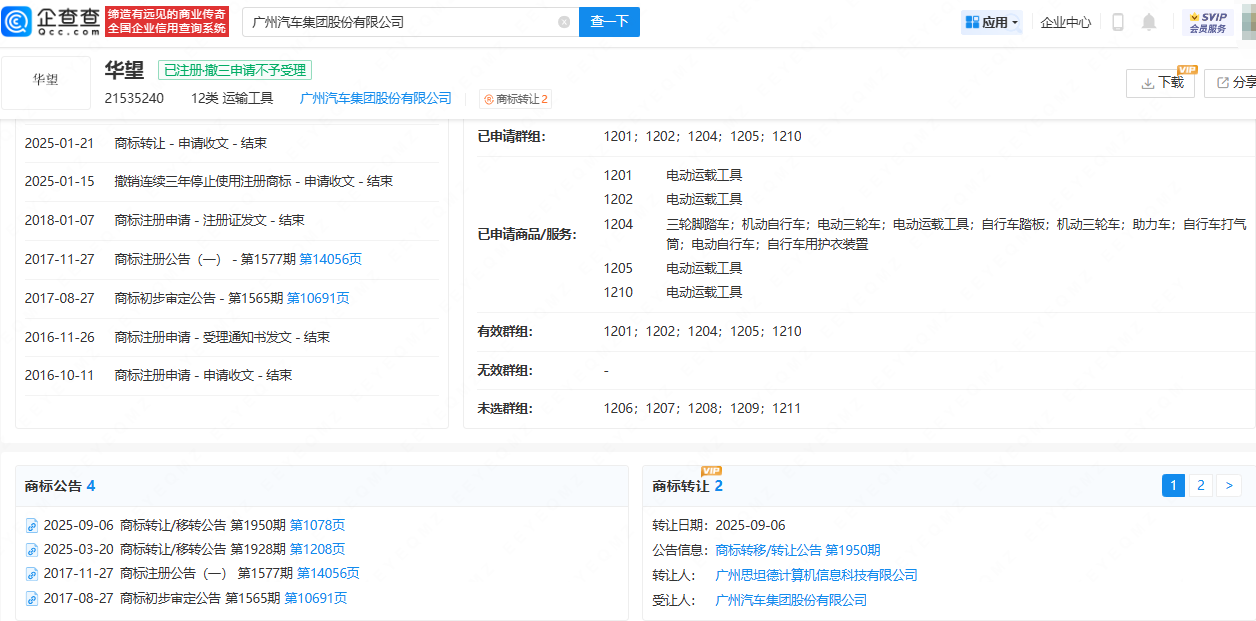Select the 未选群组 value 1206；1207；1208；1209；1211
Viewport: 1256px width, 621px height.
click(x=702, y=408)
